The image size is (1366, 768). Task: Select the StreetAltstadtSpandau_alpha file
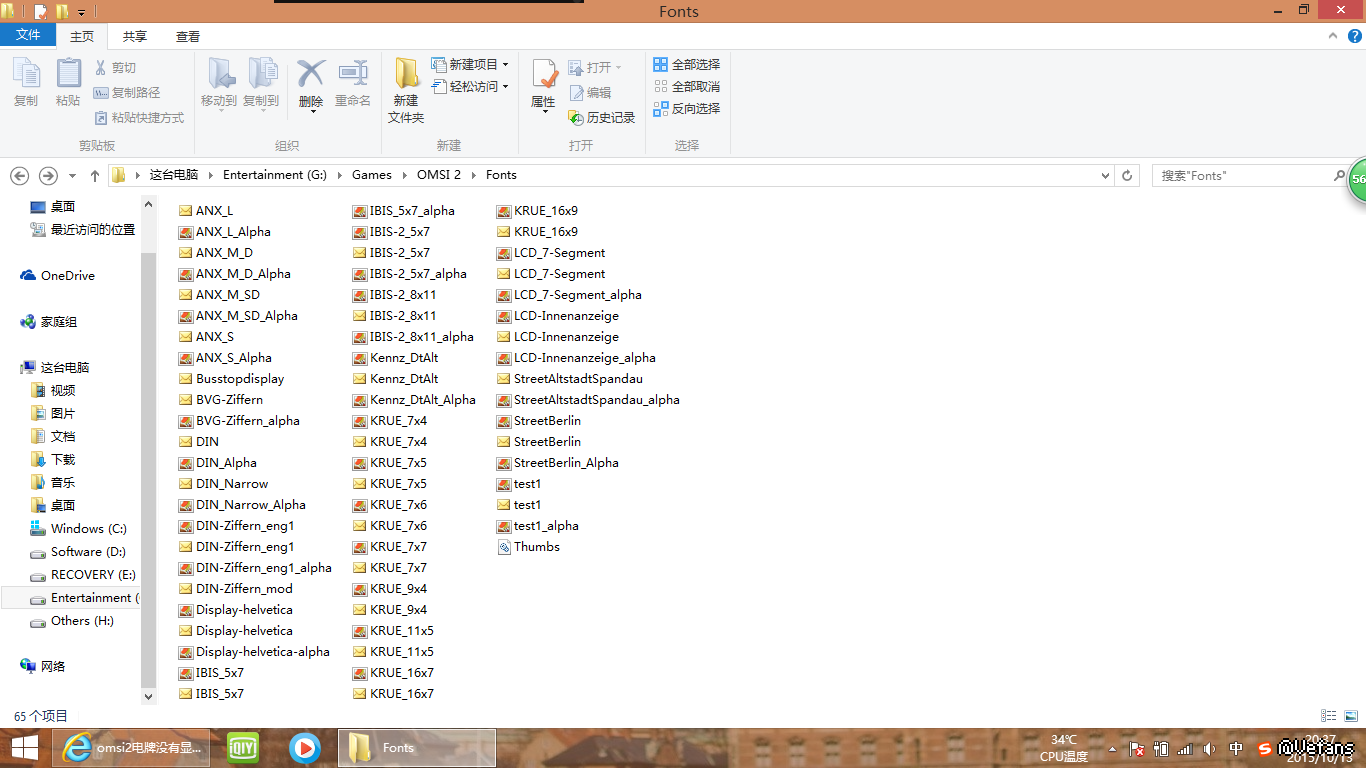[x=589, y=400]
